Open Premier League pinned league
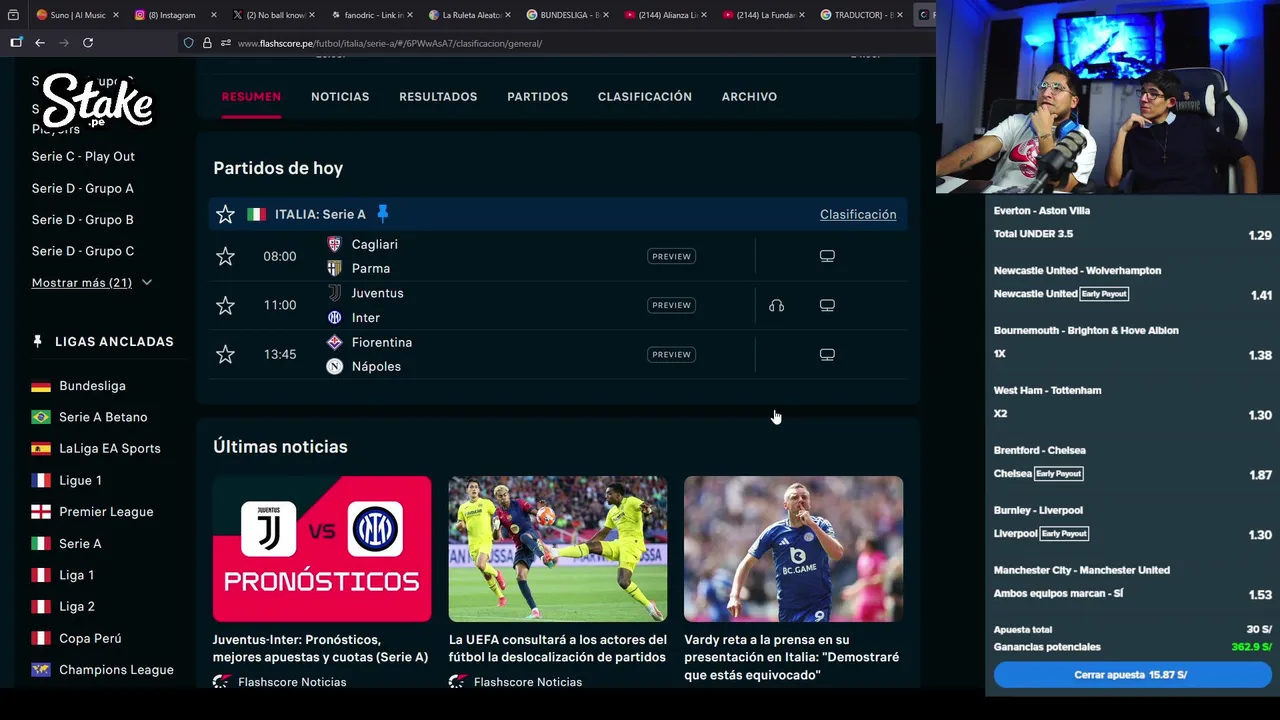The height and width of the screenshot is (720, 1280). tap(106, 512)
